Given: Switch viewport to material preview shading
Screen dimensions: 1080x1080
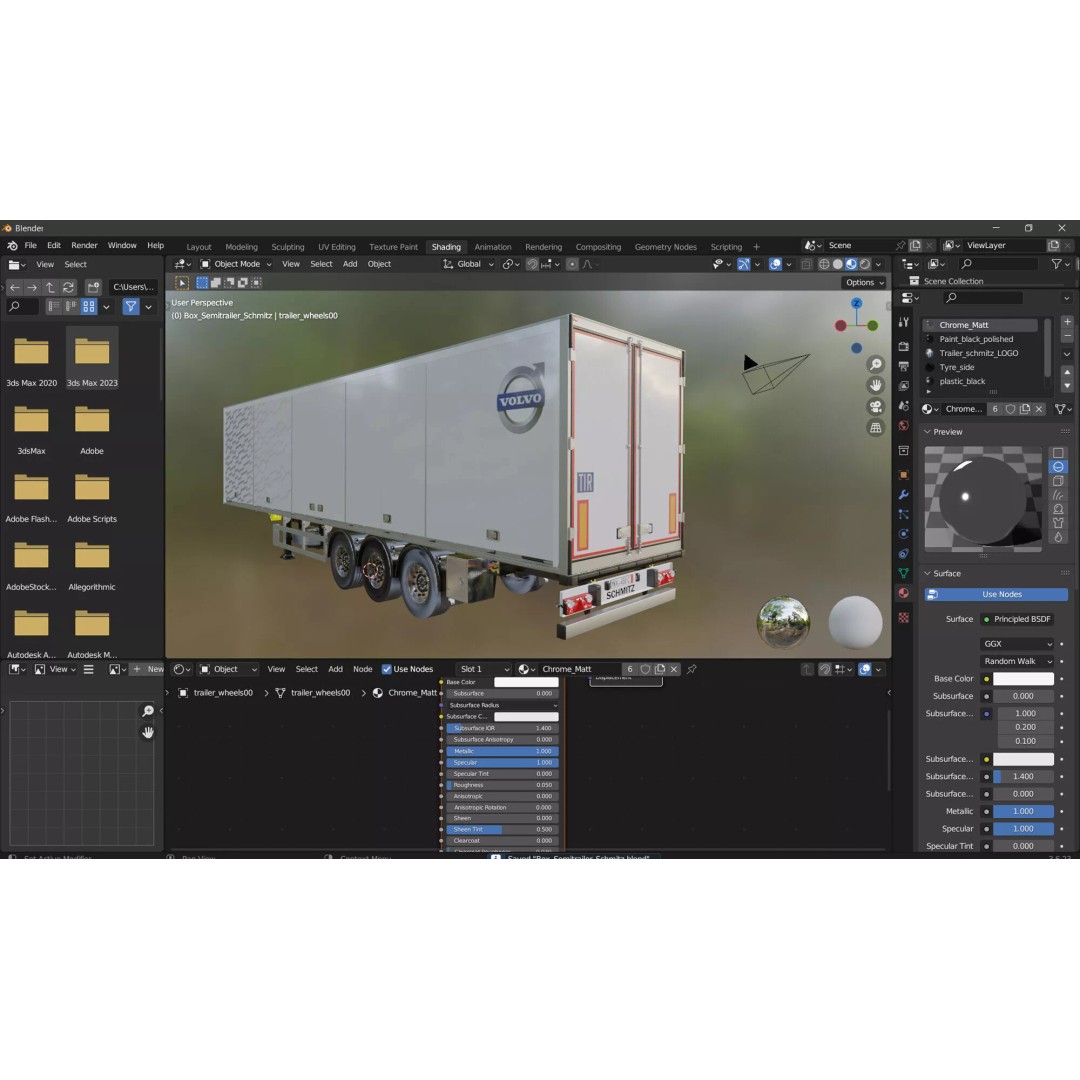Looking at the screenshot, I should (x=851, y=264).
